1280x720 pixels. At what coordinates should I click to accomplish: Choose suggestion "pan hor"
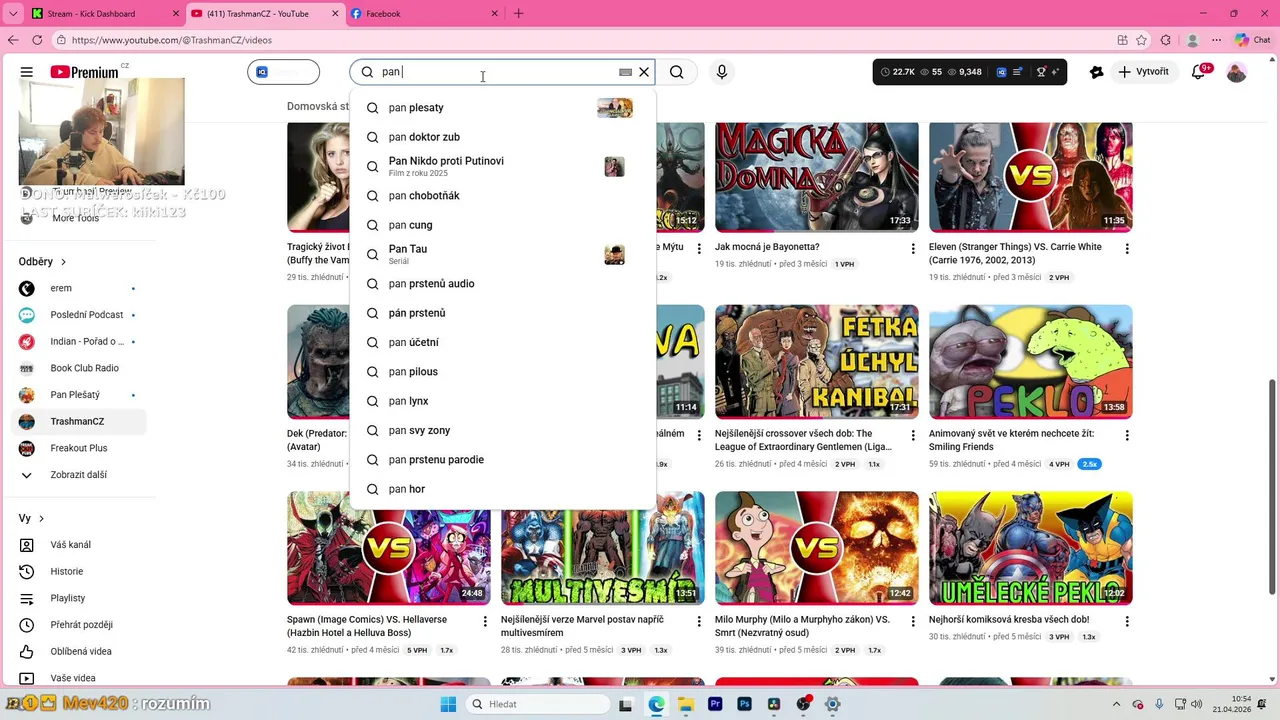(502, 489)
